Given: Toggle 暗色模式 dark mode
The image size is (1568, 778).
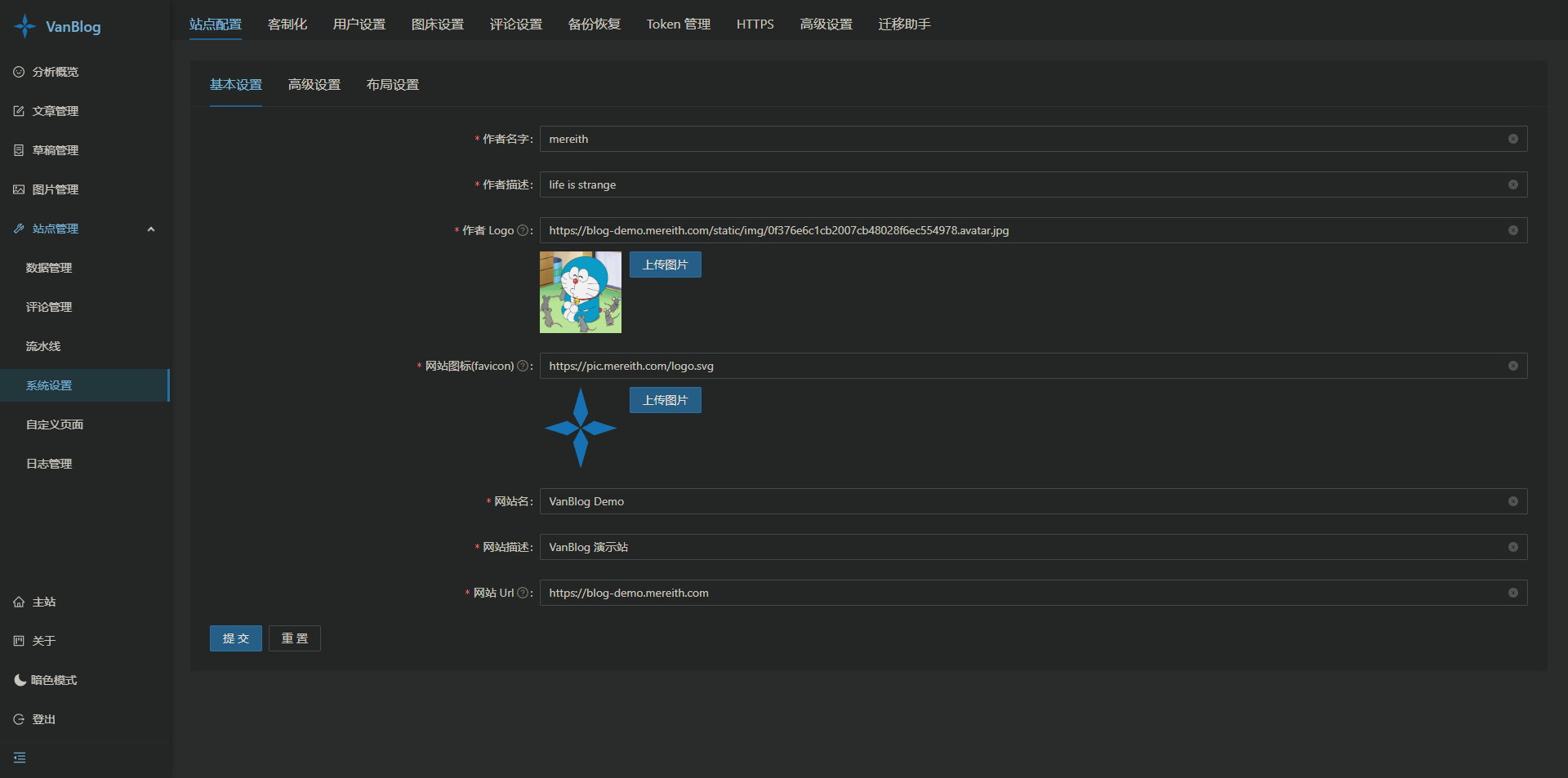Looking at the screenshot, I should (x=46, y=680).
